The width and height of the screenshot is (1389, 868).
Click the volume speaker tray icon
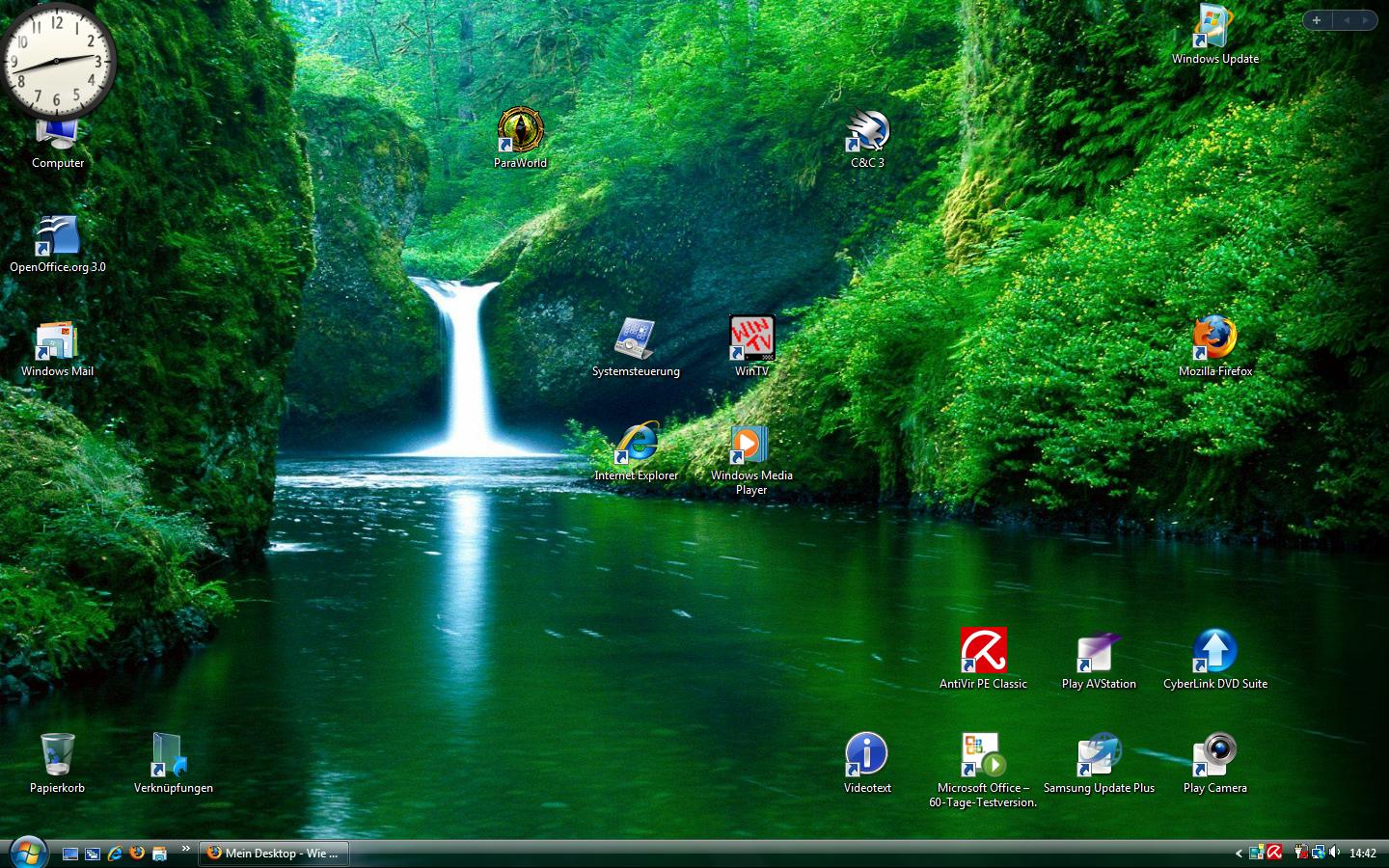(1335, 853)
